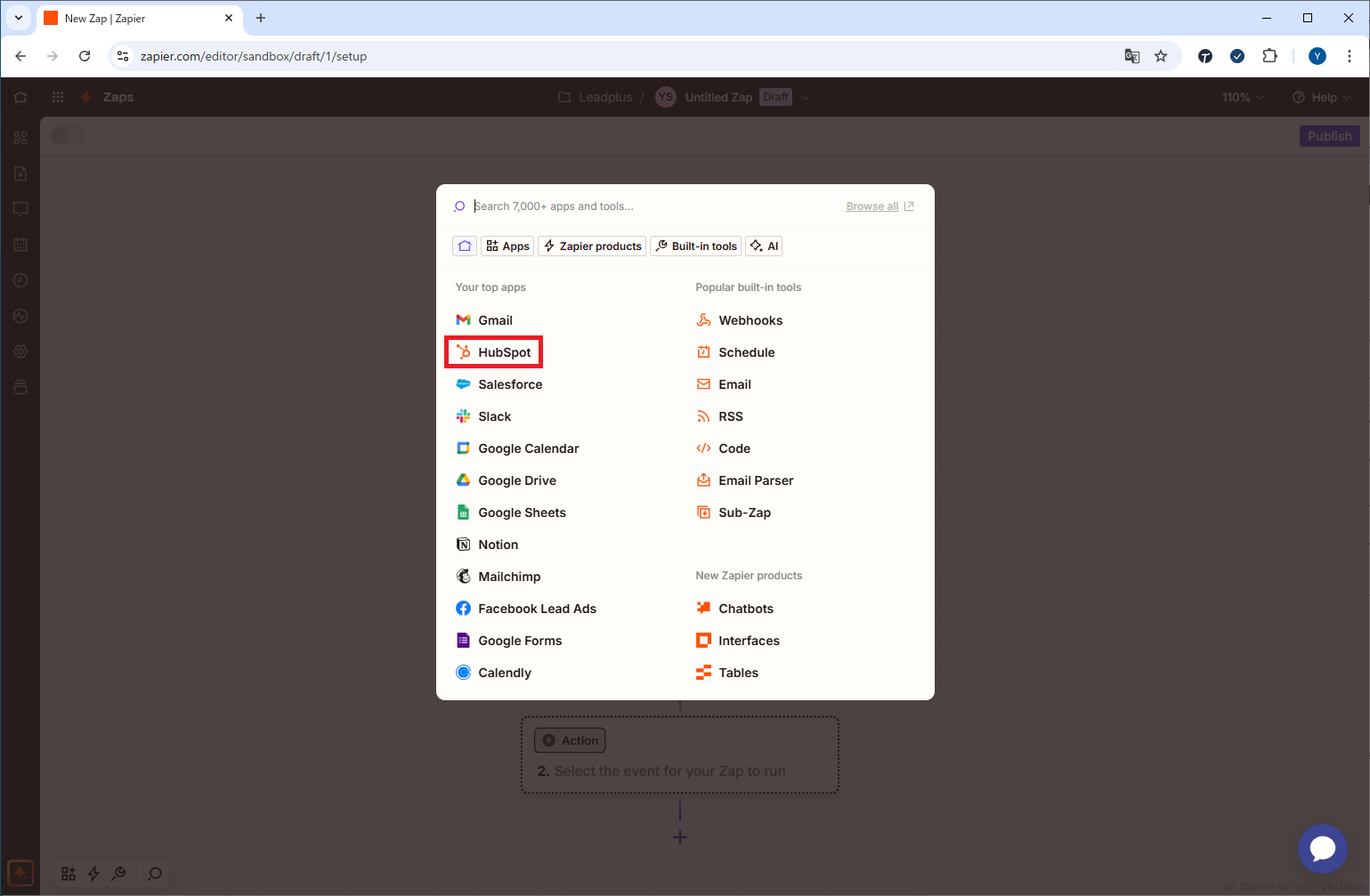Screen dimensions: 1370x896
Task: Choose Sub-Zap tool
Action: (x=734, y=513)
